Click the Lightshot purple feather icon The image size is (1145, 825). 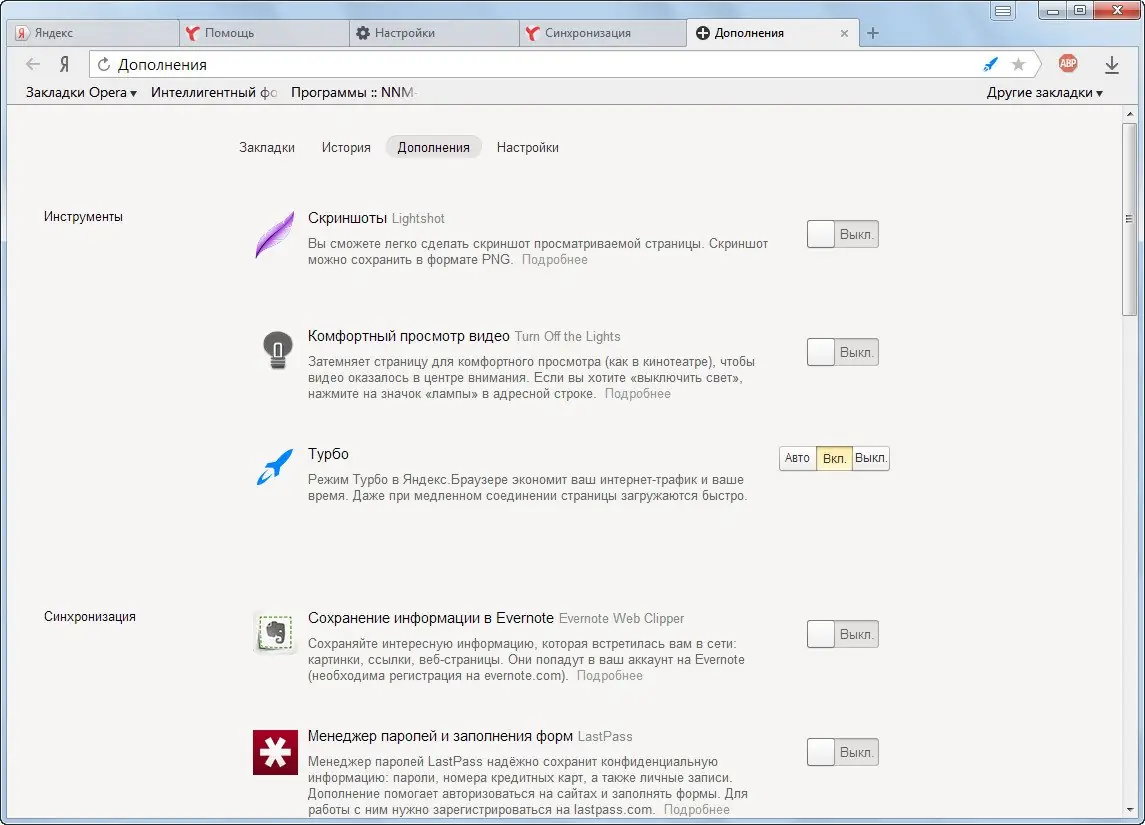pos(275,234)
